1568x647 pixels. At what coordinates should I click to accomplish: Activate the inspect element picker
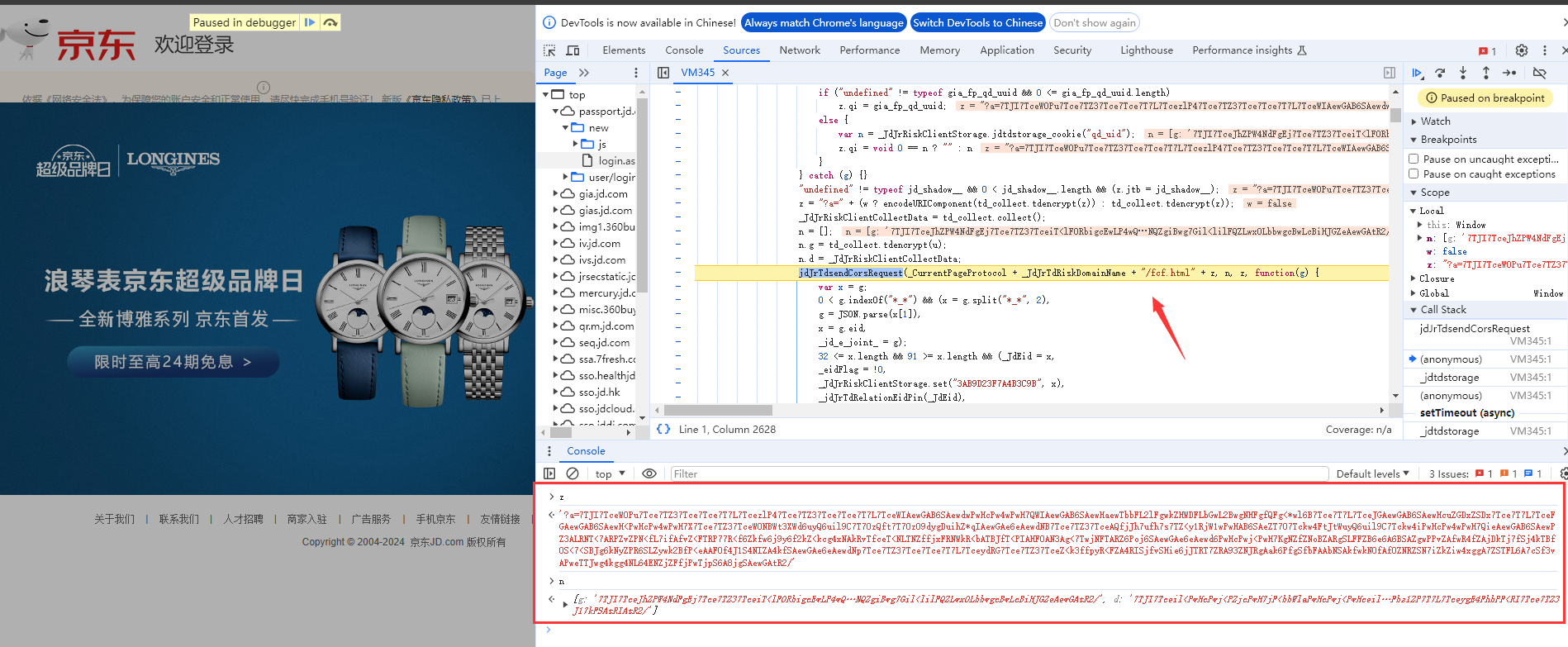click(x=549, y=50)
